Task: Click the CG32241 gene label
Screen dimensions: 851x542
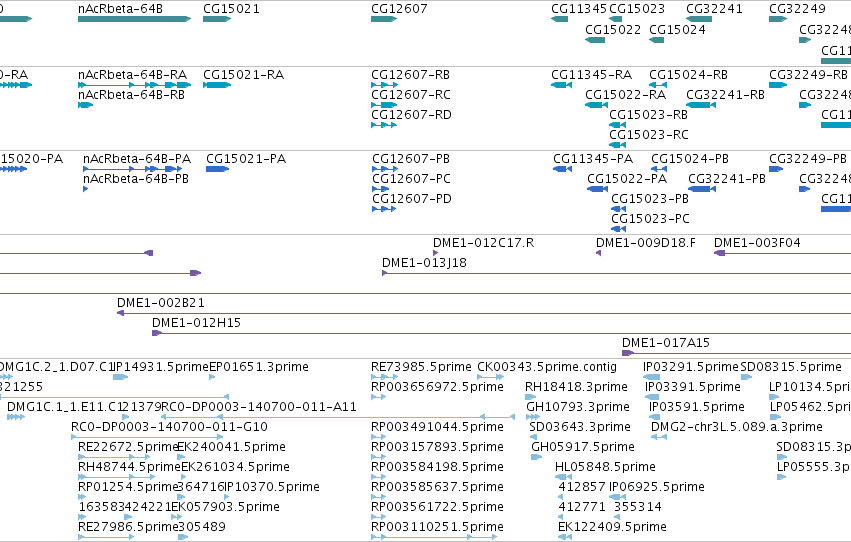Action: point(714,9)
